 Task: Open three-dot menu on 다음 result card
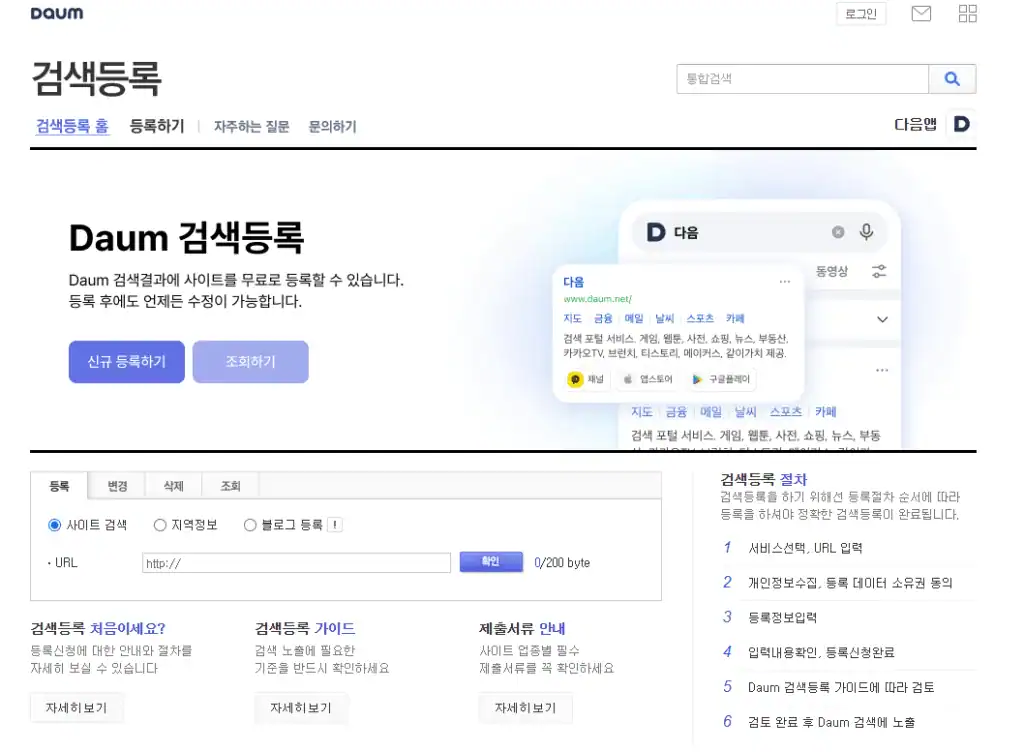pyautogui.click(x=785, y=282)
